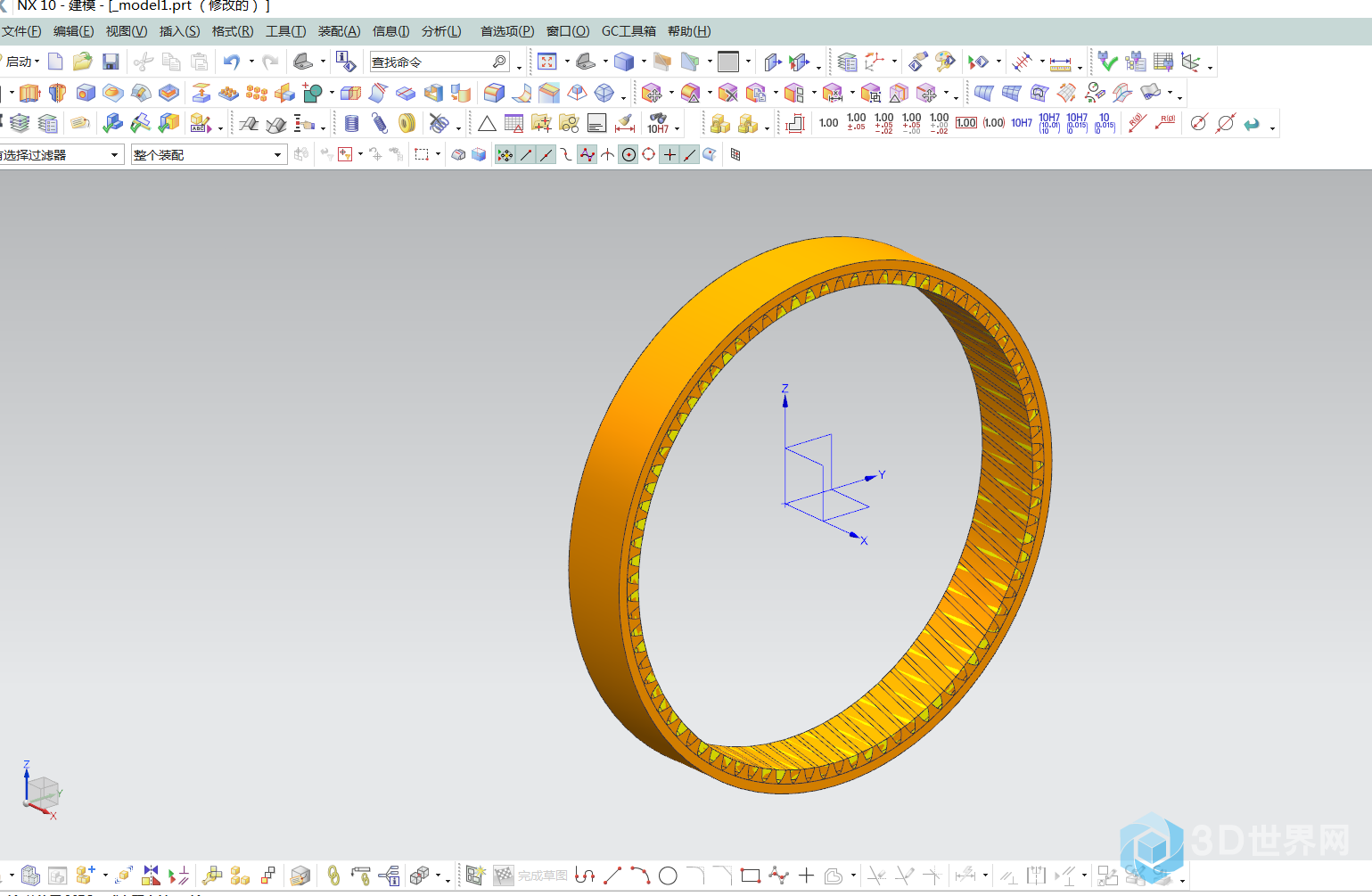Viewport: 1372px width, 896px height.
Task: Toggle Quadrant Point snap option
Action: (649, 154)
